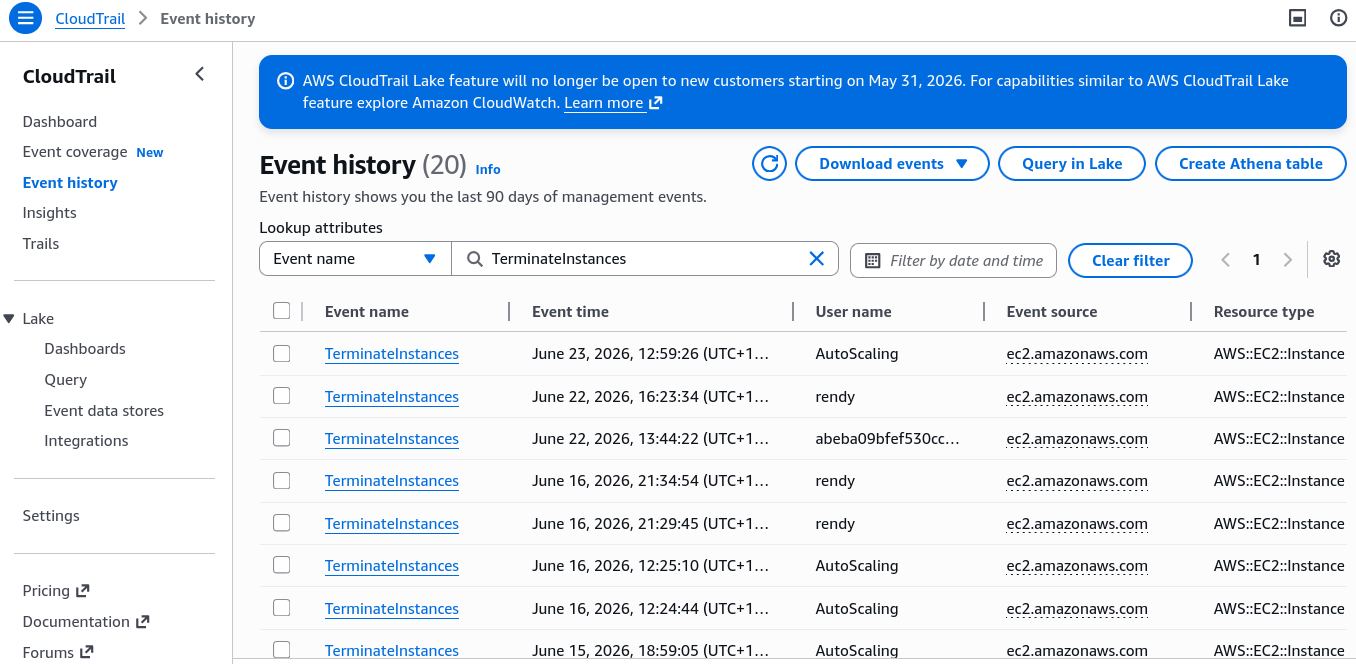Select event at June 16, 12:25:10

point(281,565)
